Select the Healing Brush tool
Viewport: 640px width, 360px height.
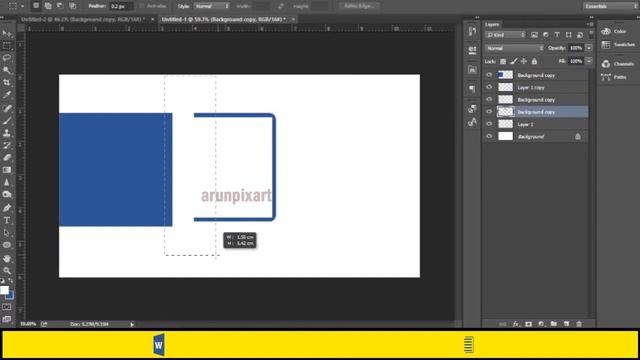7,108
